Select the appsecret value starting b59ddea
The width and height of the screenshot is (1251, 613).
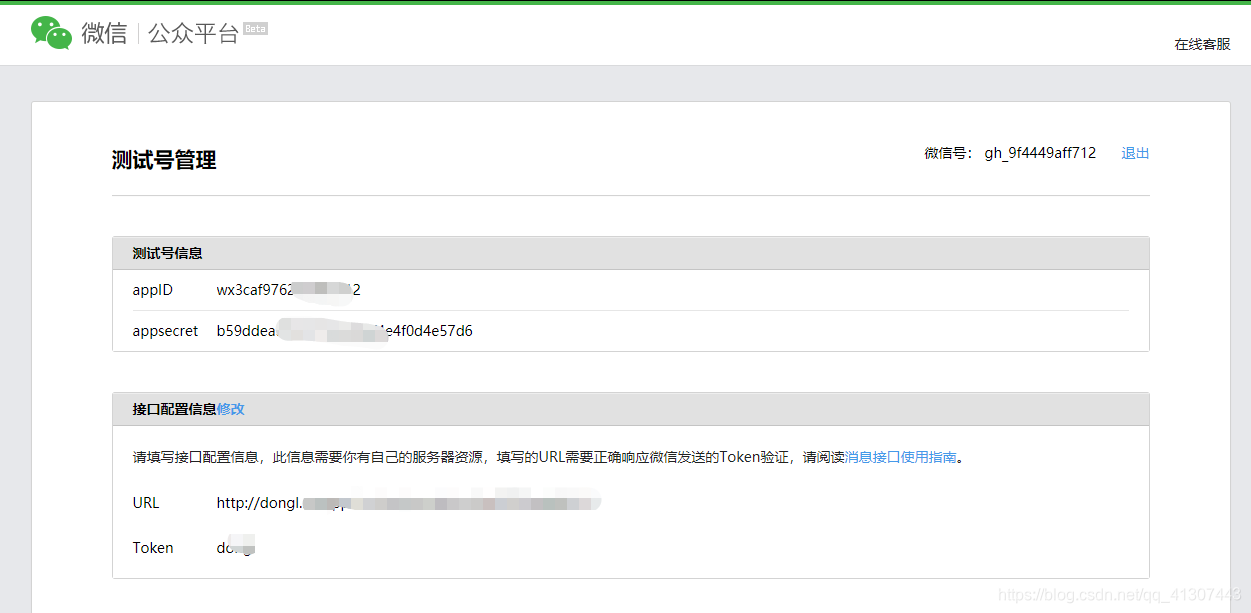pos(345,331)
